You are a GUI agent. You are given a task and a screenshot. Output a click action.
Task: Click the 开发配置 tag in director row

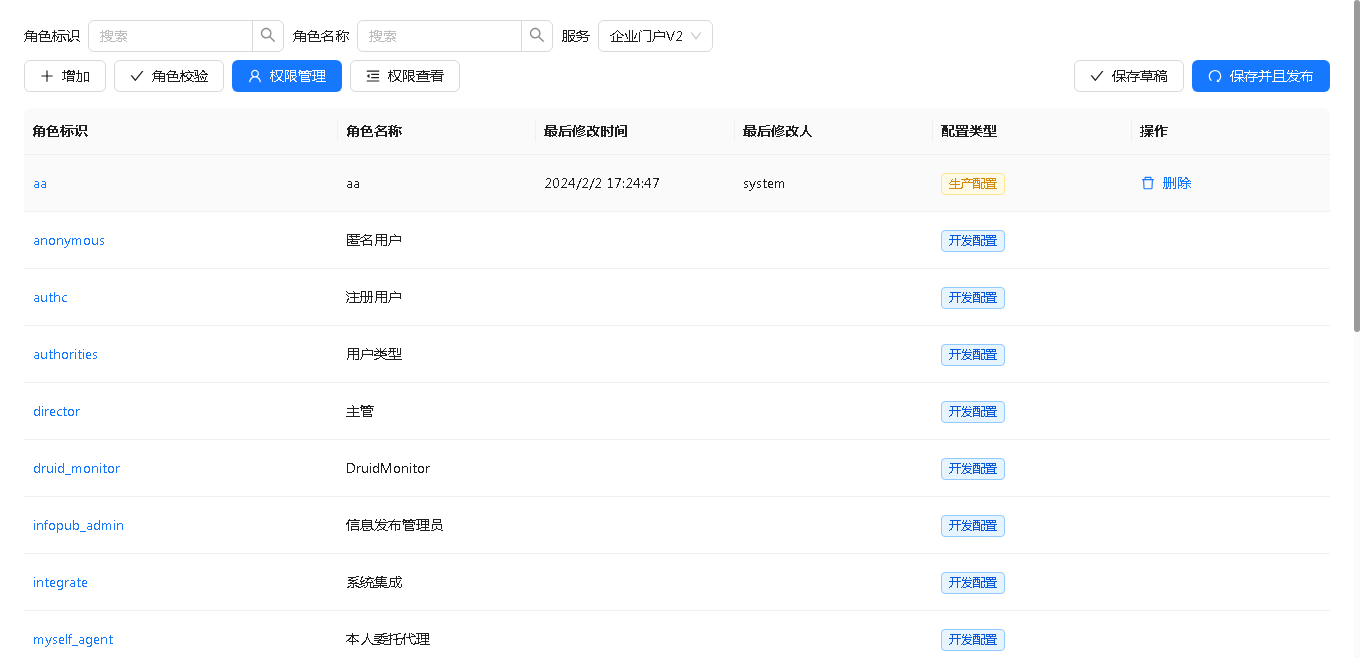click(972, 412)
